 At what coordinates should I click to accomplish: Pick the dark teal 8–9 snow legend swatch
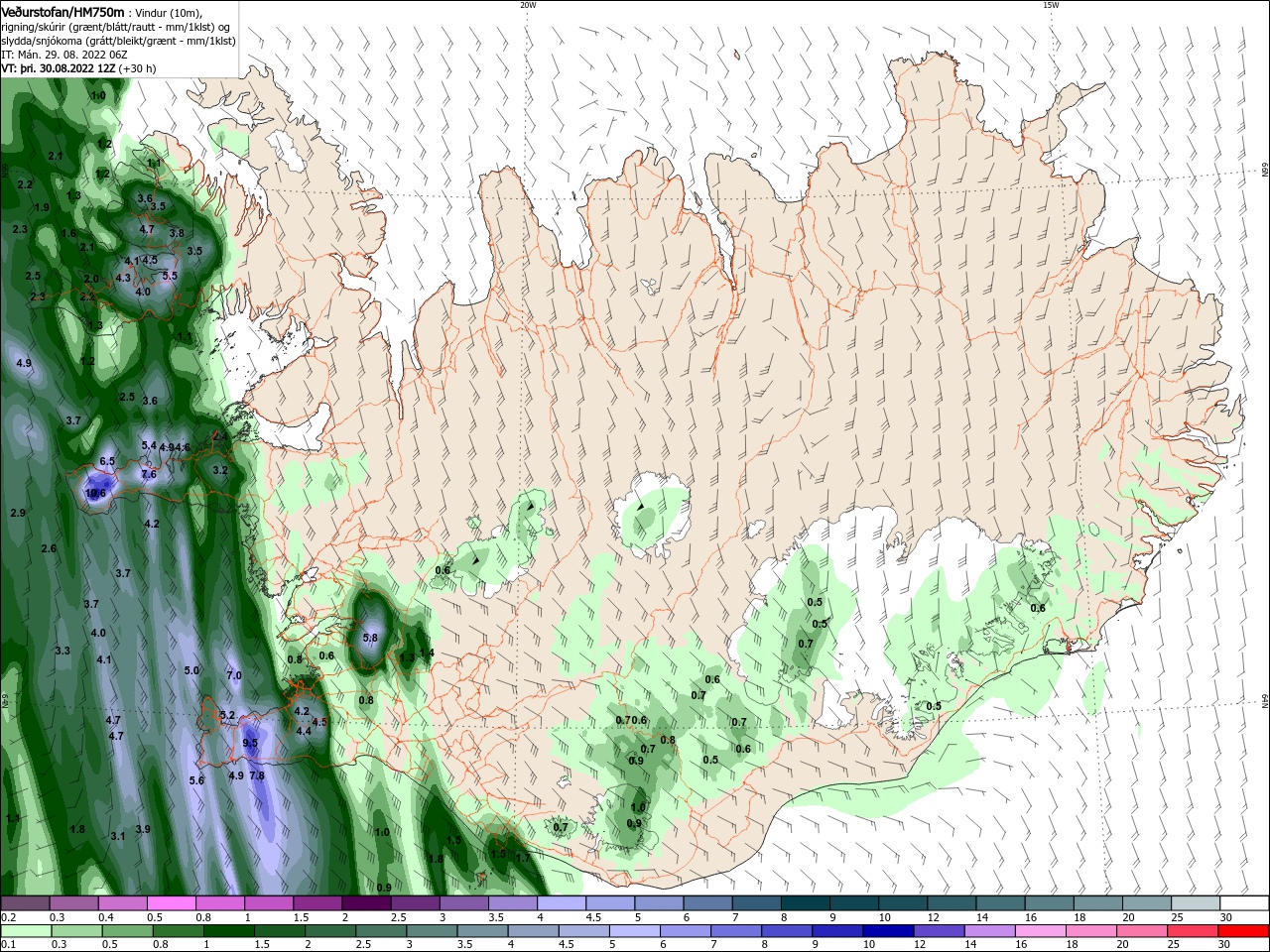point(806,903)
